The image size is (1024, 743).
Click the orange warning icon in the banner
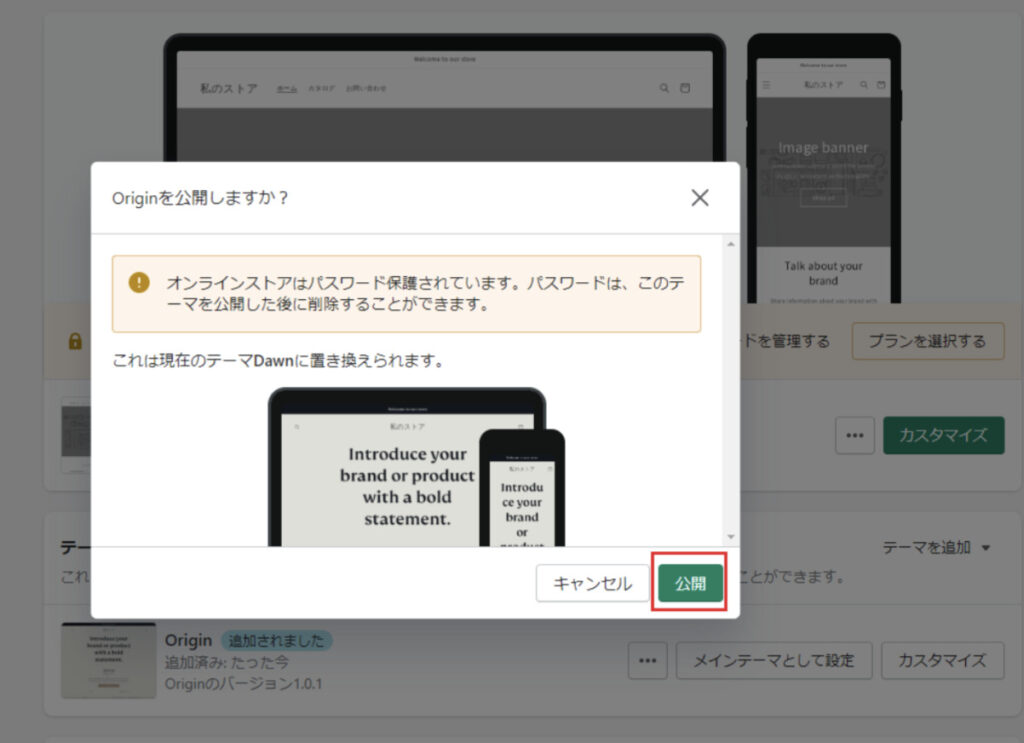(x=139, y=282)
